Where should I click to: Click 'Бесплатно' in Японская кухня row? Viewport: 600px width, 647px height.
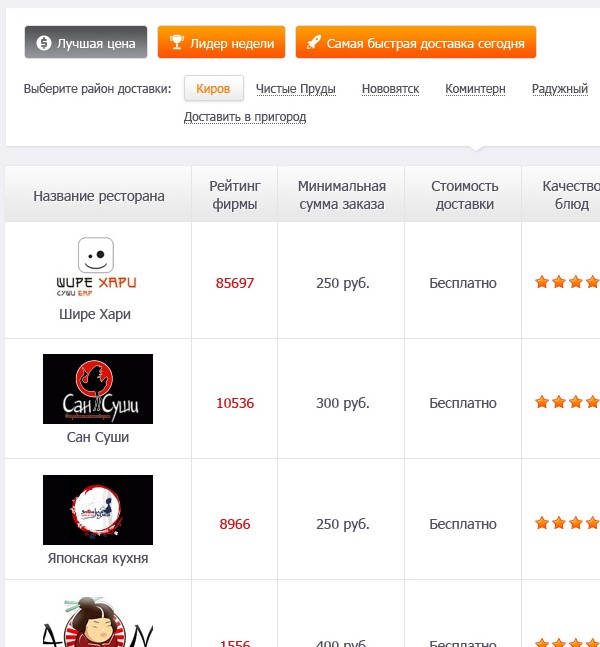pyautogui.click(x=463, y=524)
